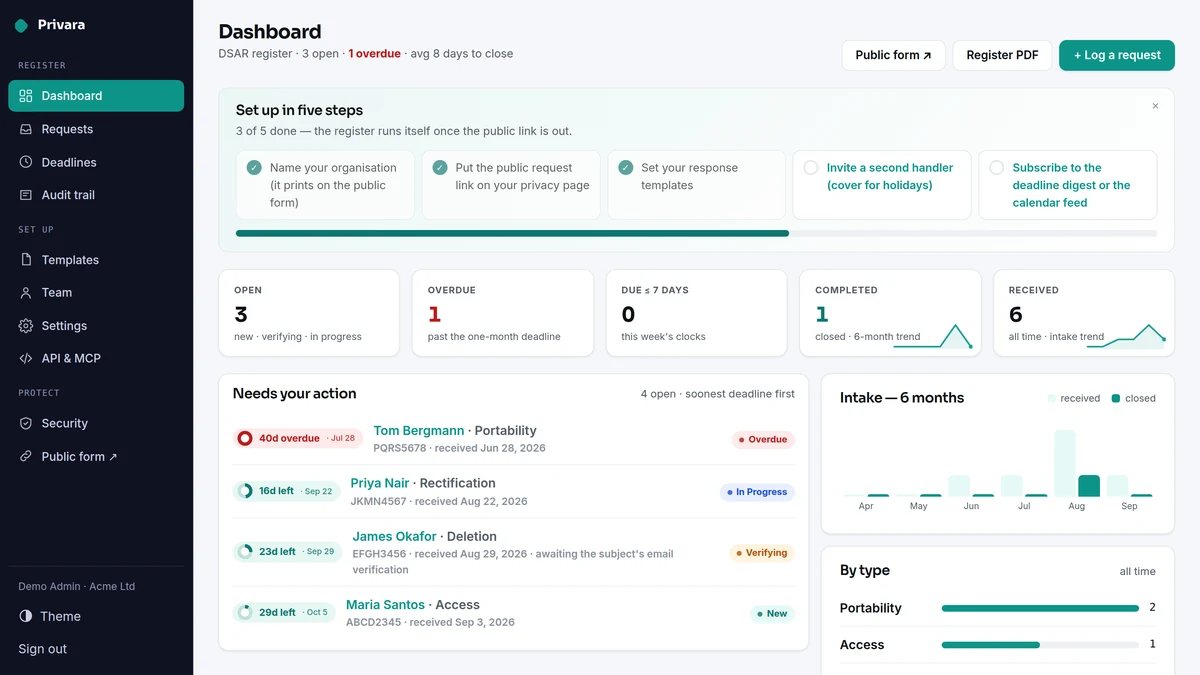Open Tom Bergmann's request
This screenshot has width=1200, height=675.
pos(419,431)
